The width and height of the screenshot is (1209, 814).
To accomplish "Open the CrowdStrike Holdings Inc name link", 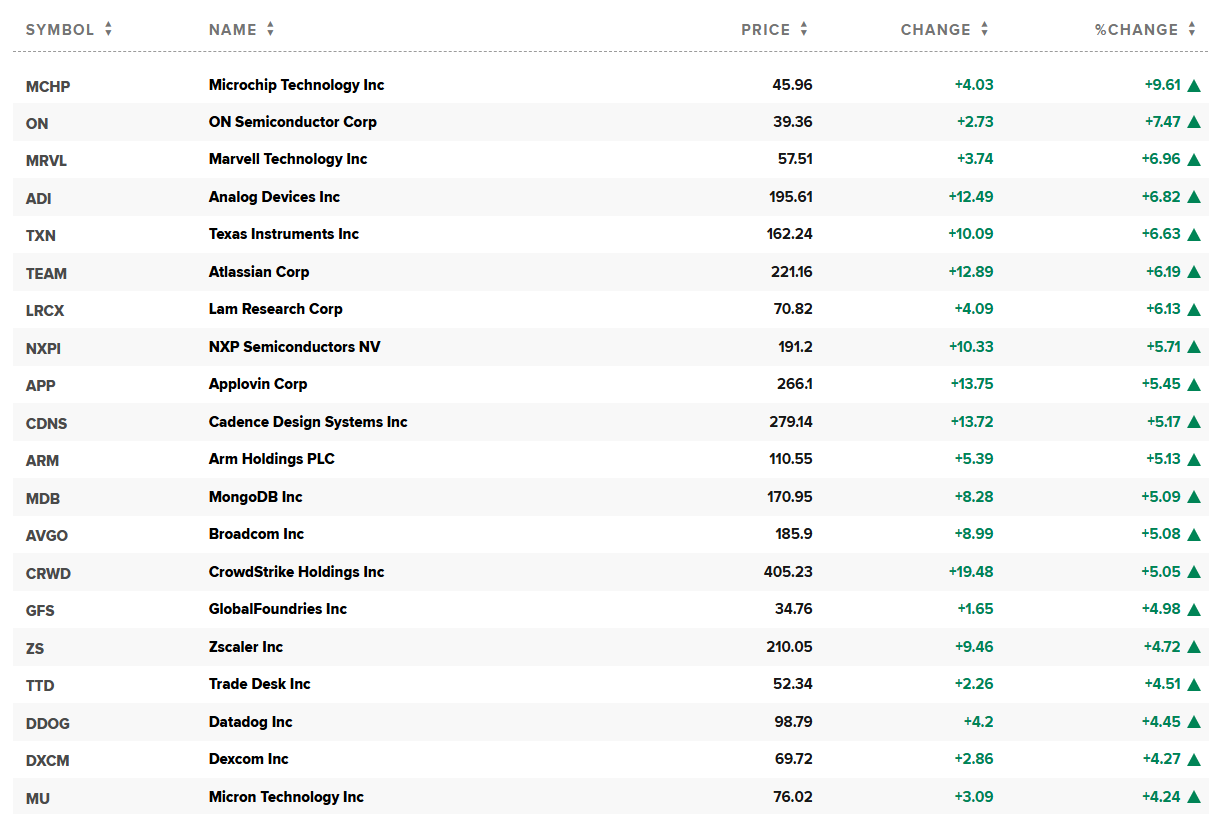I will pyautogui.click(x=297, y=572).
